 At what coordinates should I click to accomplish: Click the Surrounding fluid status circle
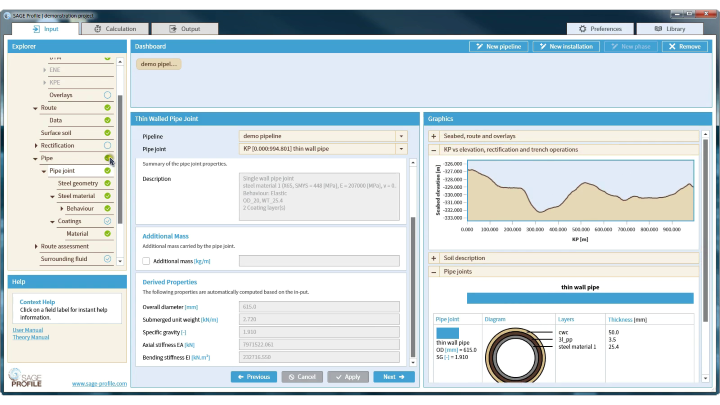point(107,259)
